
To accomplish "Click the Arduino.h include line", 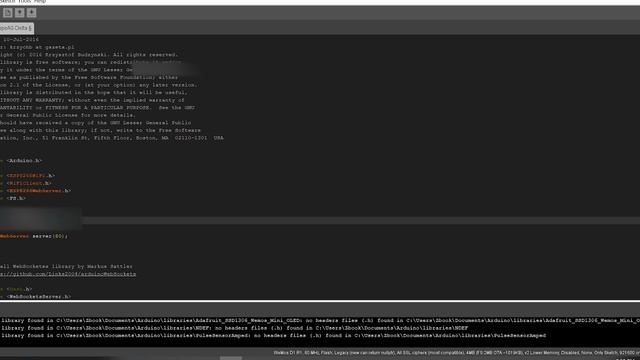I will [x=21, y=161].
